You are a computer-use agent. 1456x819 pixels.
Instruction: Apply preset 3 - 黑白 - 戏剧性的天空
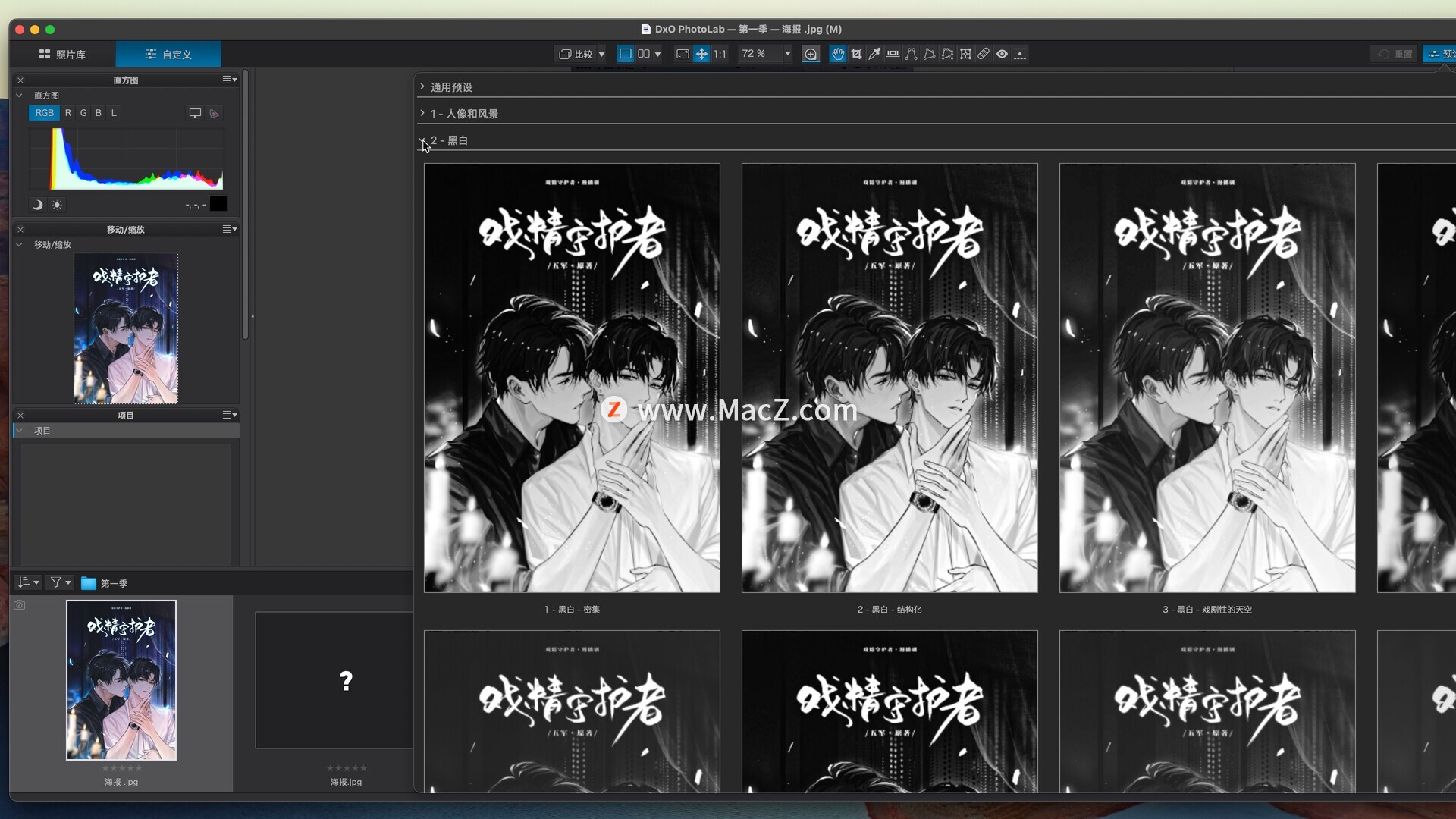tap(1207, 378)
